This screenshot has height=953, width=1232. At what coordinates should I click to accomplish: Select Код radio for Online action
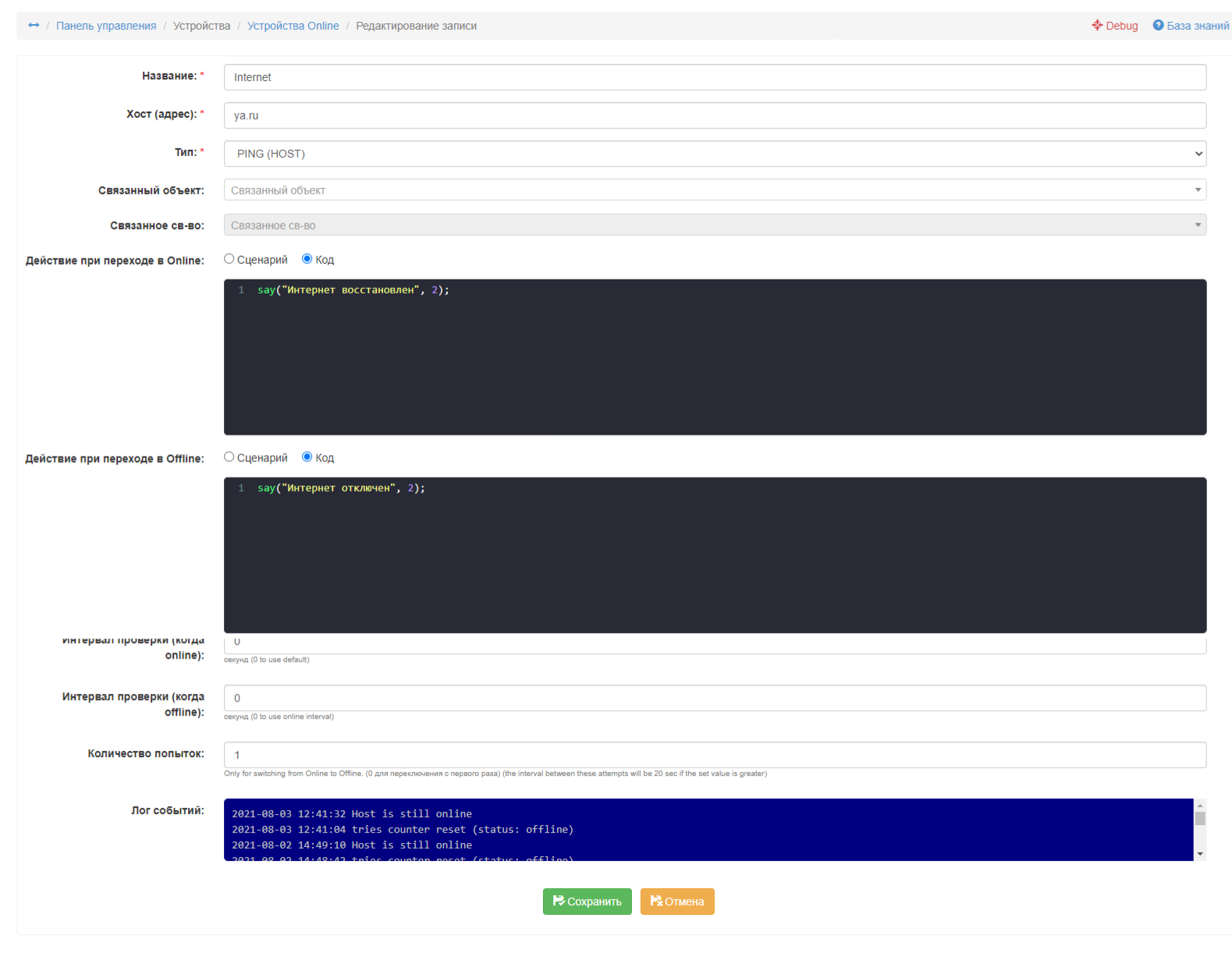(x=307, y=259)
